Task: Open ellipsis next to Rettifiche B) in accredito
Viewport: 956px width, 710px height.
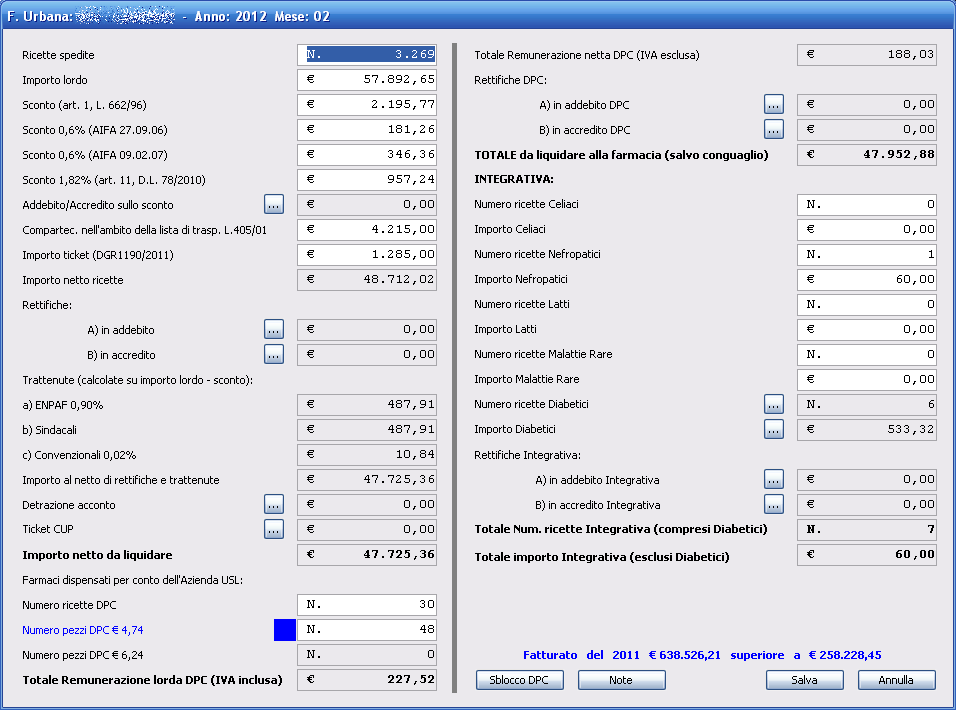Action: pos(274,354)
